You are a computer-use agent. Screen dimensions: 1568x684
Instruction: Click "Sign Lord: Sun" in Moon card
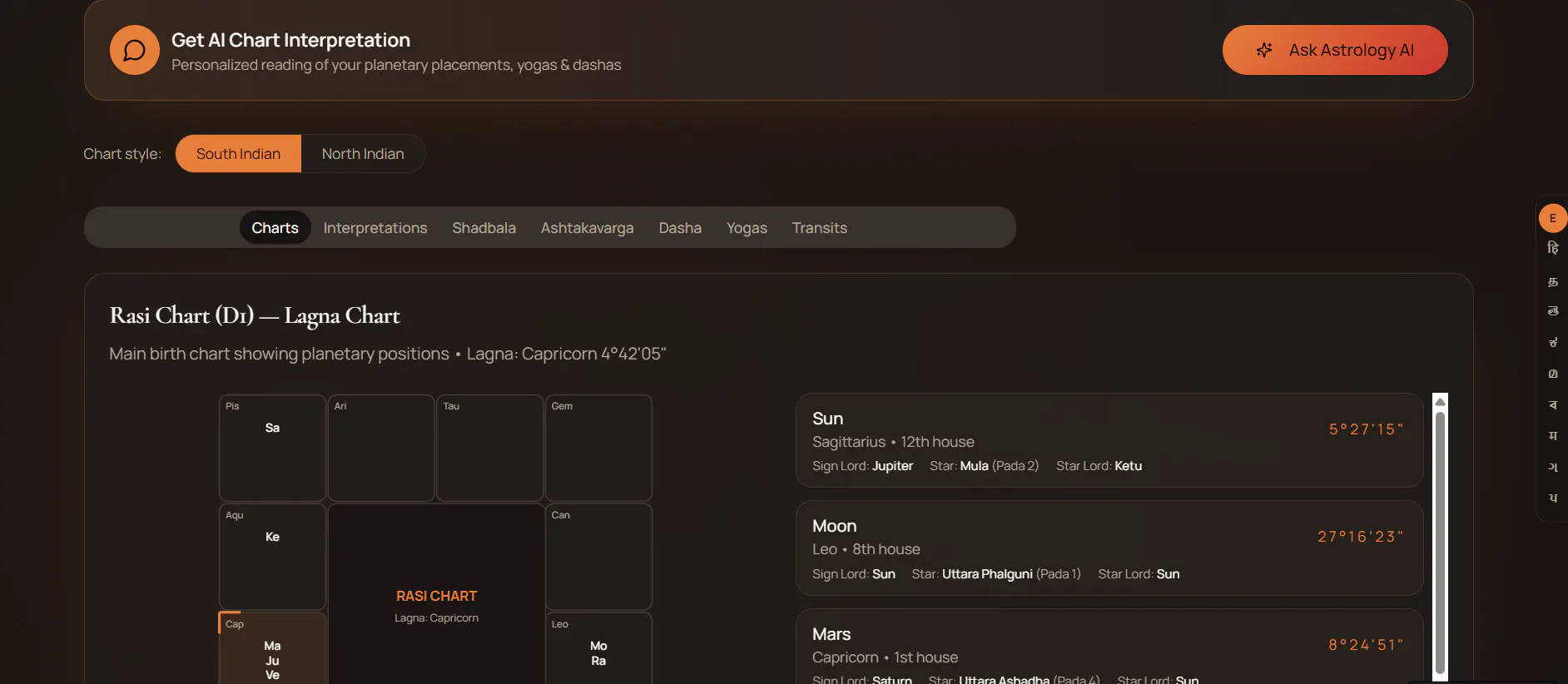[x=854, y=574]
